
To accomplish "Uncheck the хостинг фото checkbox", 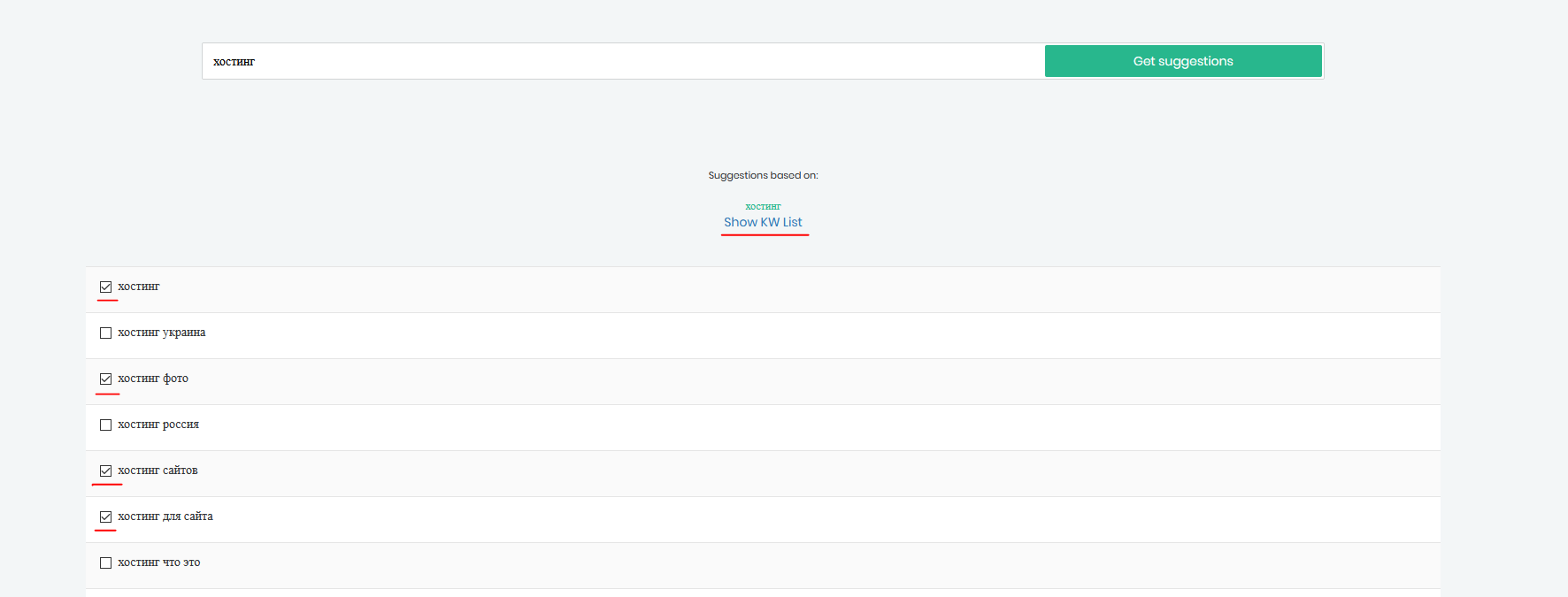I will click(x=106, y=379).
